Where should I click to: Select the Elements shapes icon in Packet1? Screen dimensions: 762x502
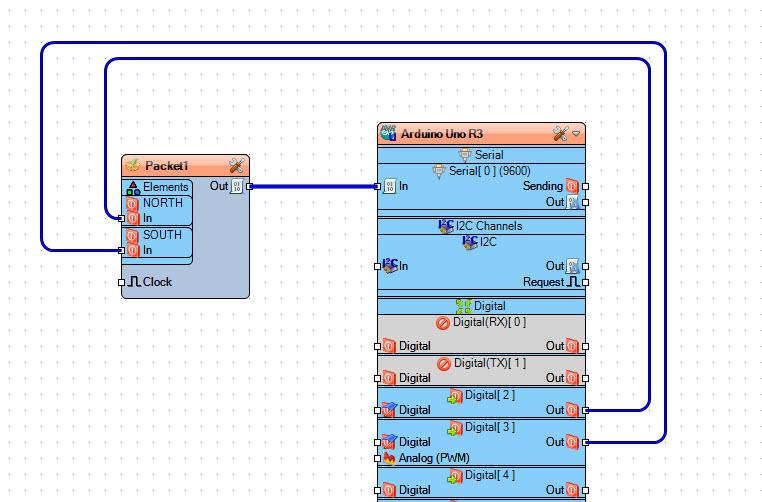click(133, 188)
